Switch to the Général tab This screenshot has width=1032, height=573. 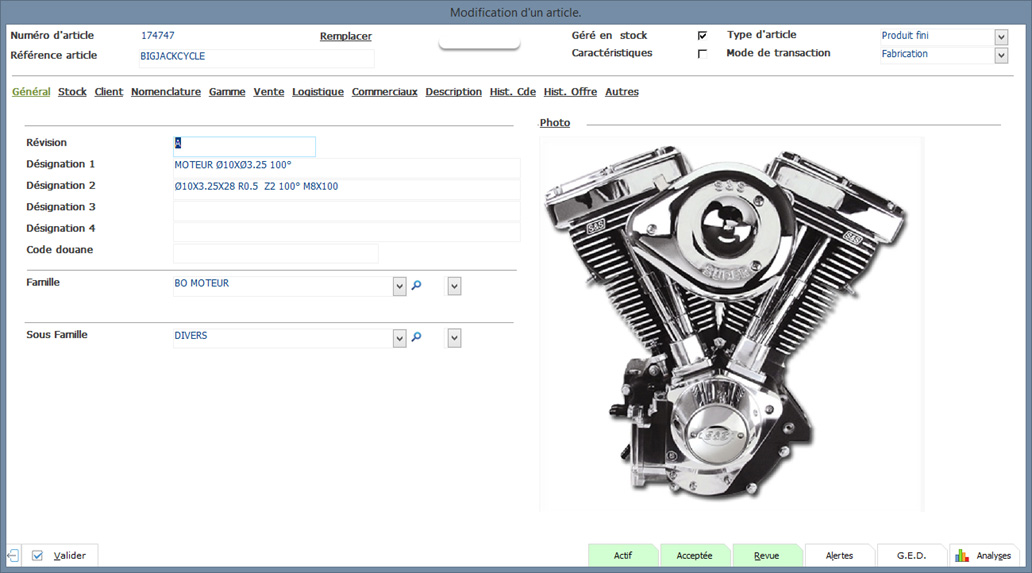point(31,91)
